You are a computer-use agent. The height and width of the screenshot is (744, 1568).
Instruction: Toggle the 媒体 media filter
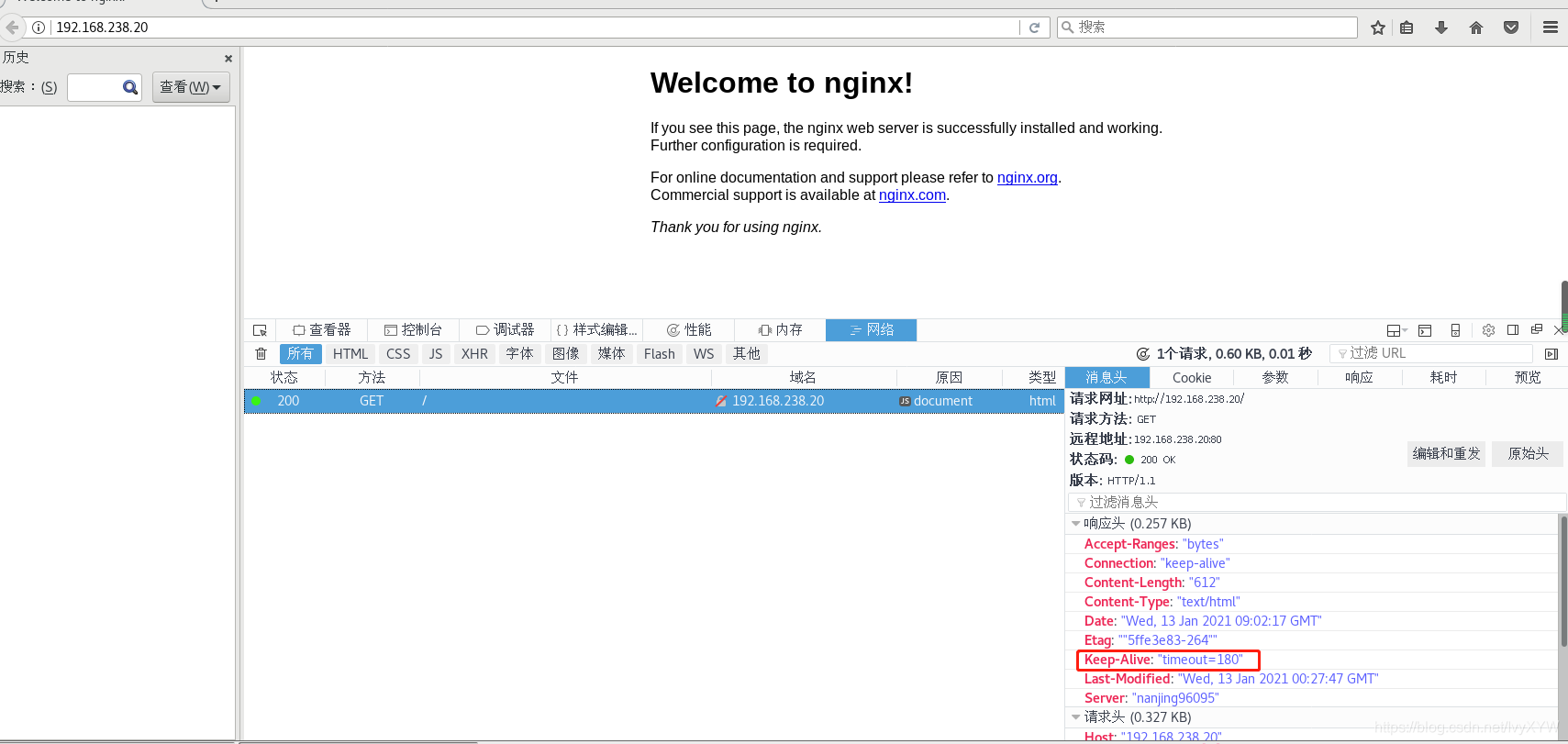coord(611,354)
